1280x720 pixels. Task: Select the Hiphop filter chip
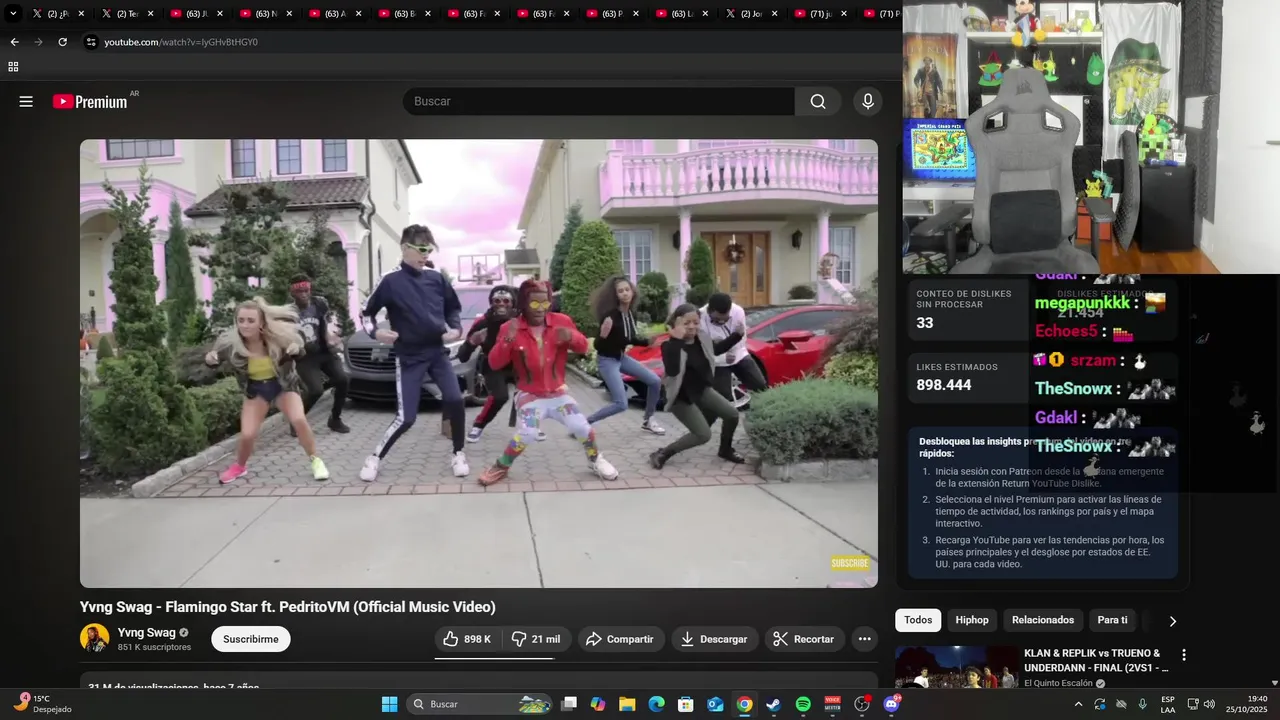pyautogui.click(x=971, y=620)
